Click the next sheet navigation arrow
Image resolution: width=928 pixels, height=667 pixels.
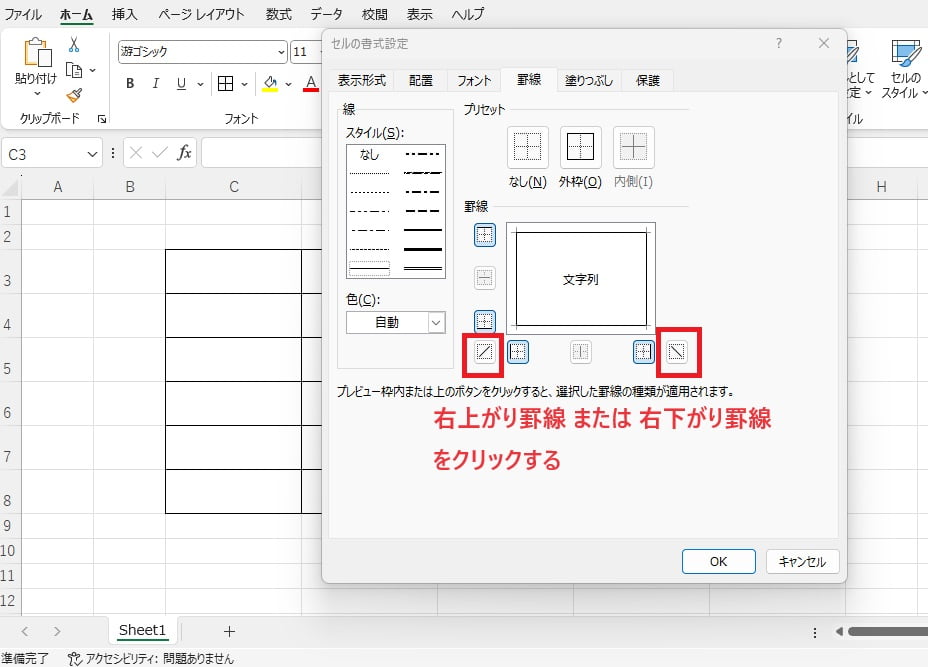pyautogui.click(x=57, y=631)
